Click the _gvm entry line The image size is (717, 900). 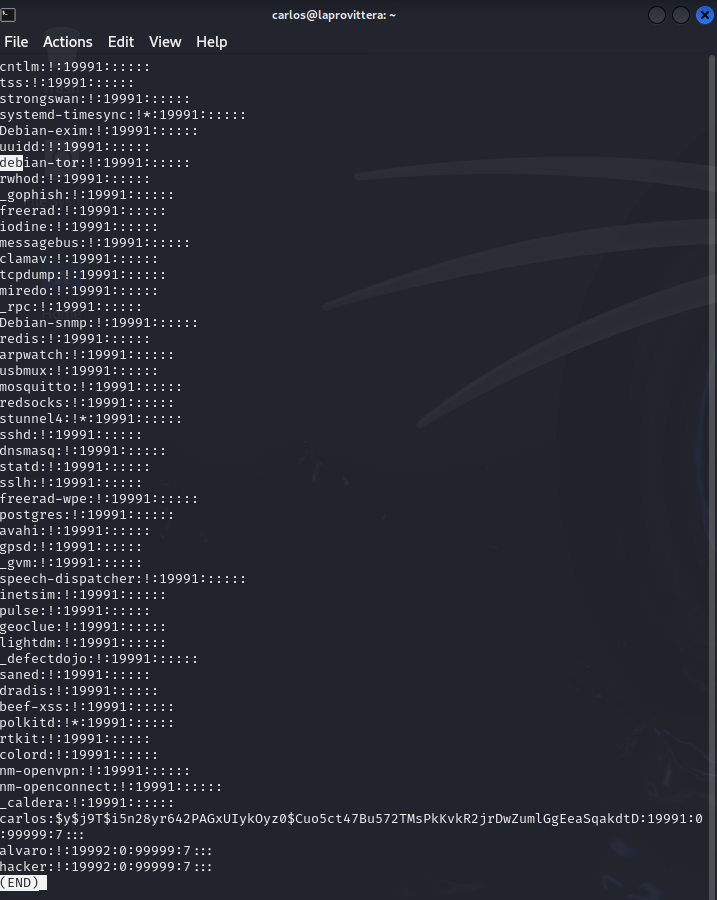71,563
